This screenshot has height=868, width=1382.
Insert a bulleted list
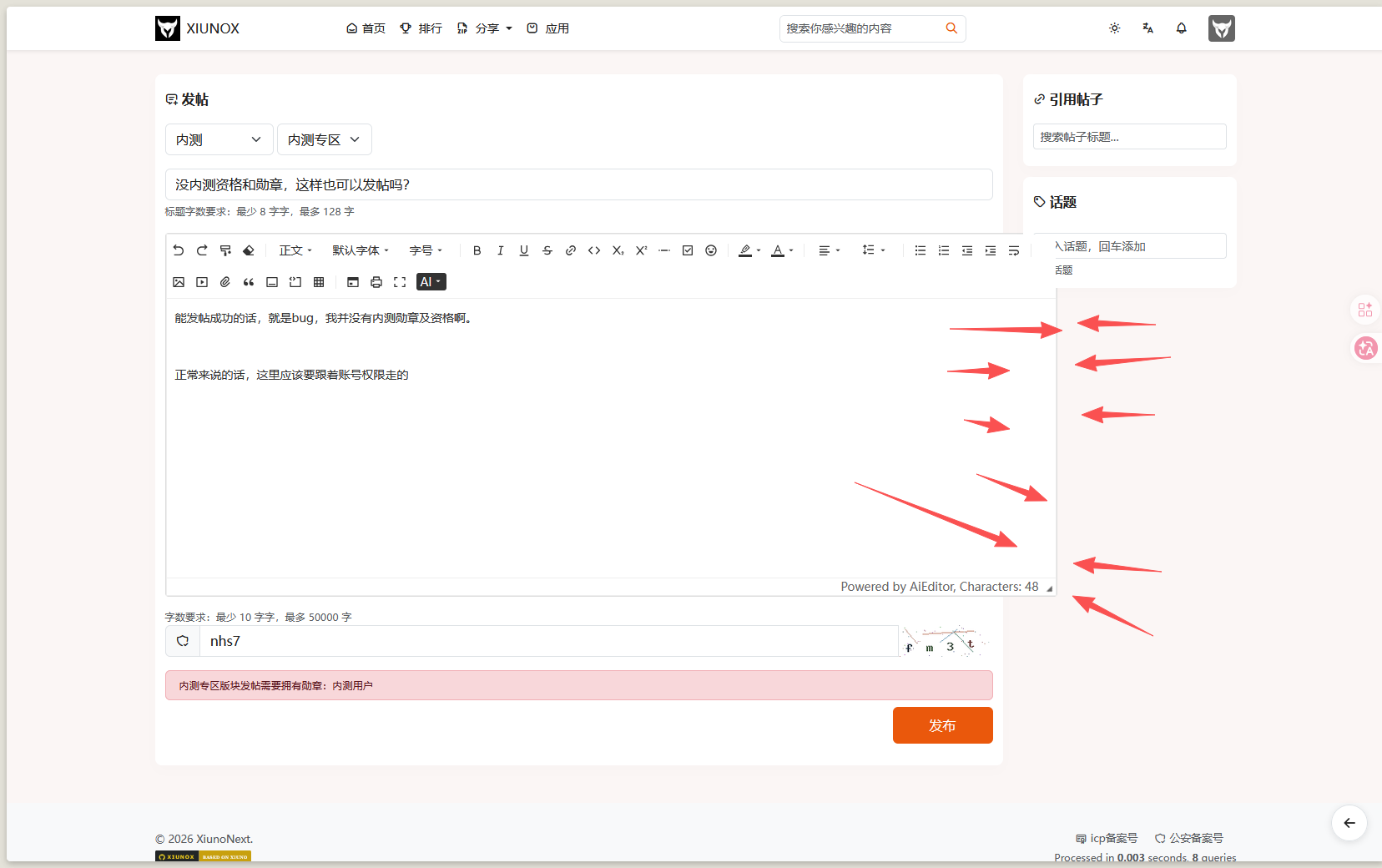tap(920, 250)
